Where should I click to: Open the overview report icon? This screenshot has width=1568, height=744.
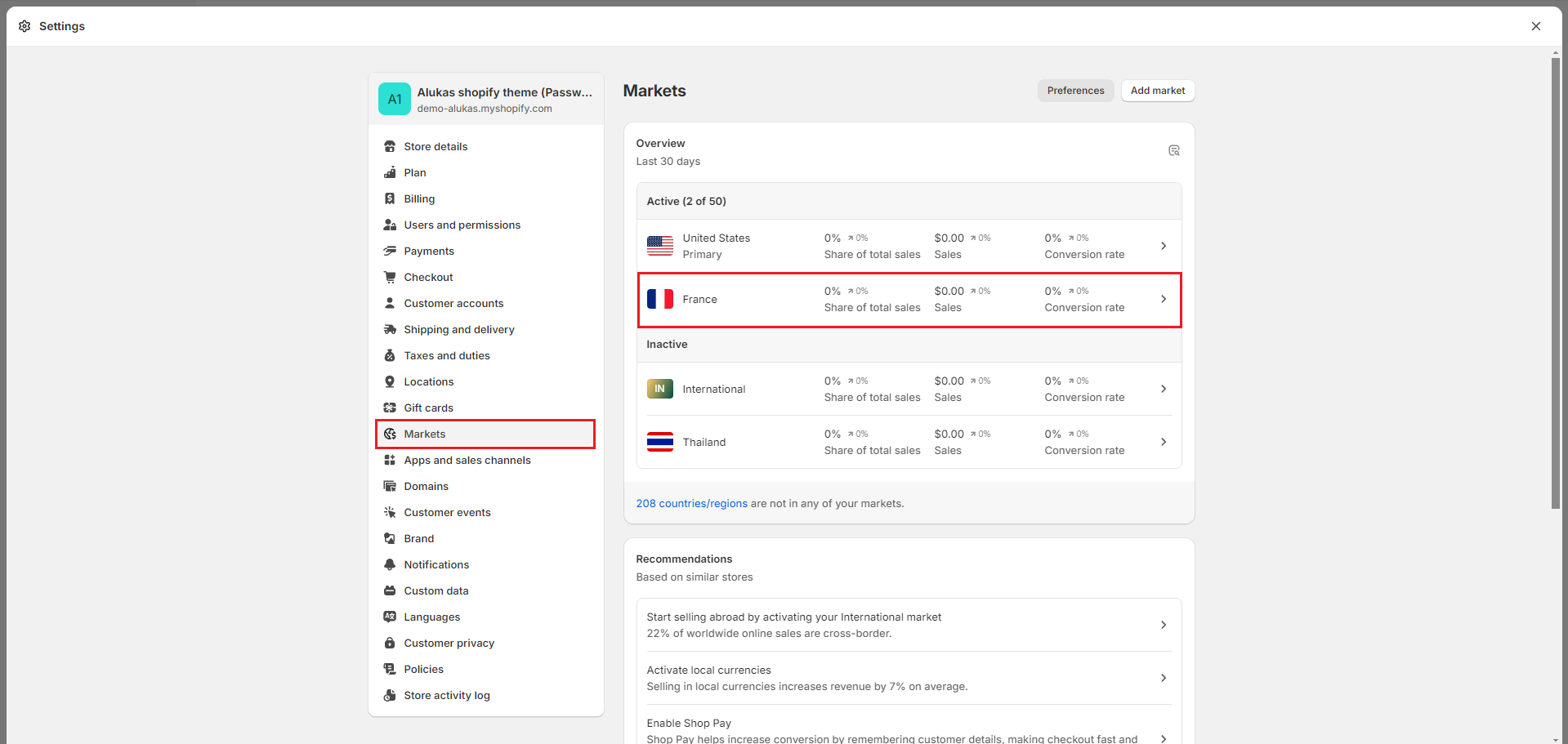click(1173, 151)
